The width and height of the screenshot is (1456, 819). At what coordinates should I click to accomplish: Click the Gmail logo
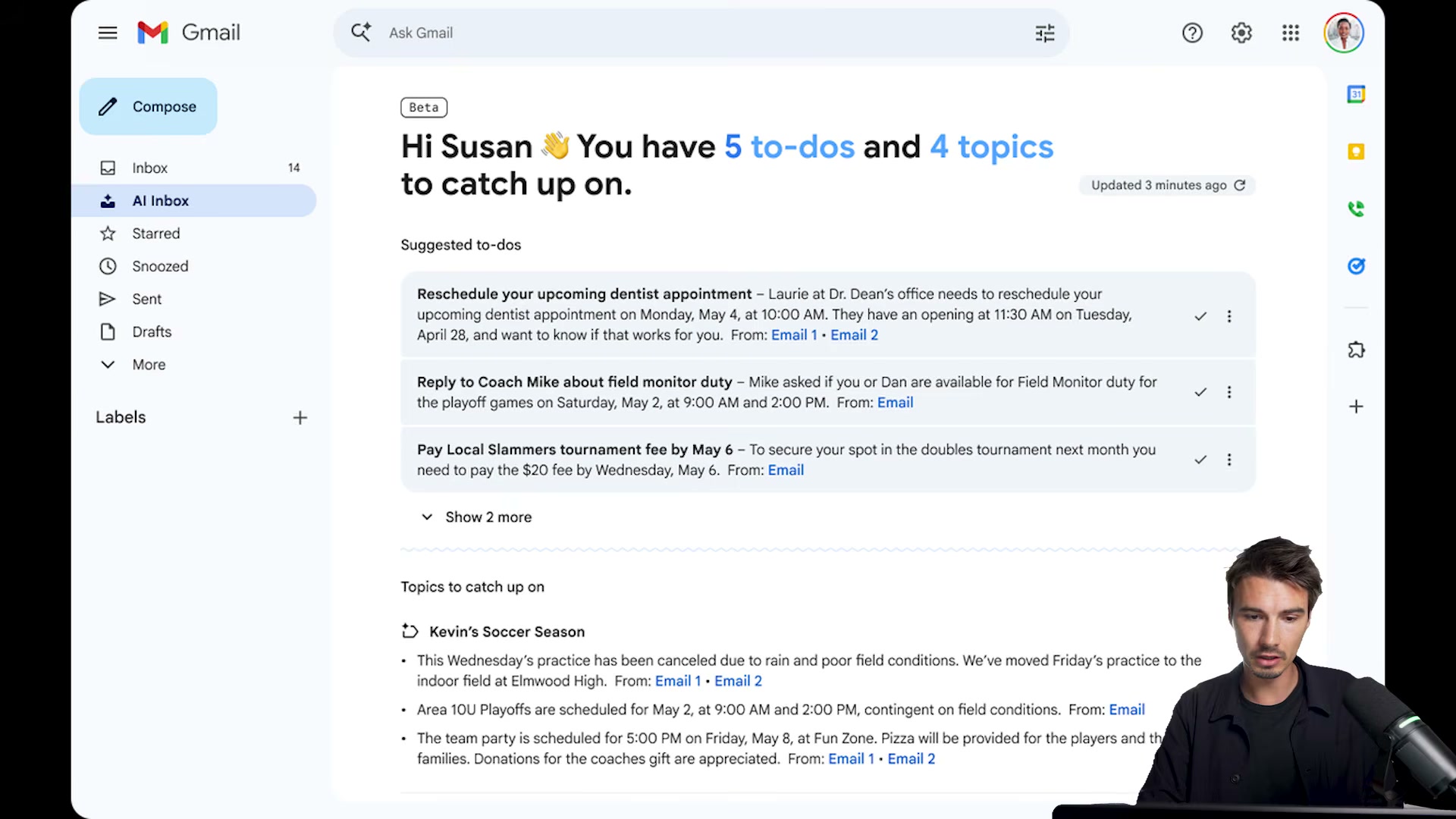[x=189, y=33]
